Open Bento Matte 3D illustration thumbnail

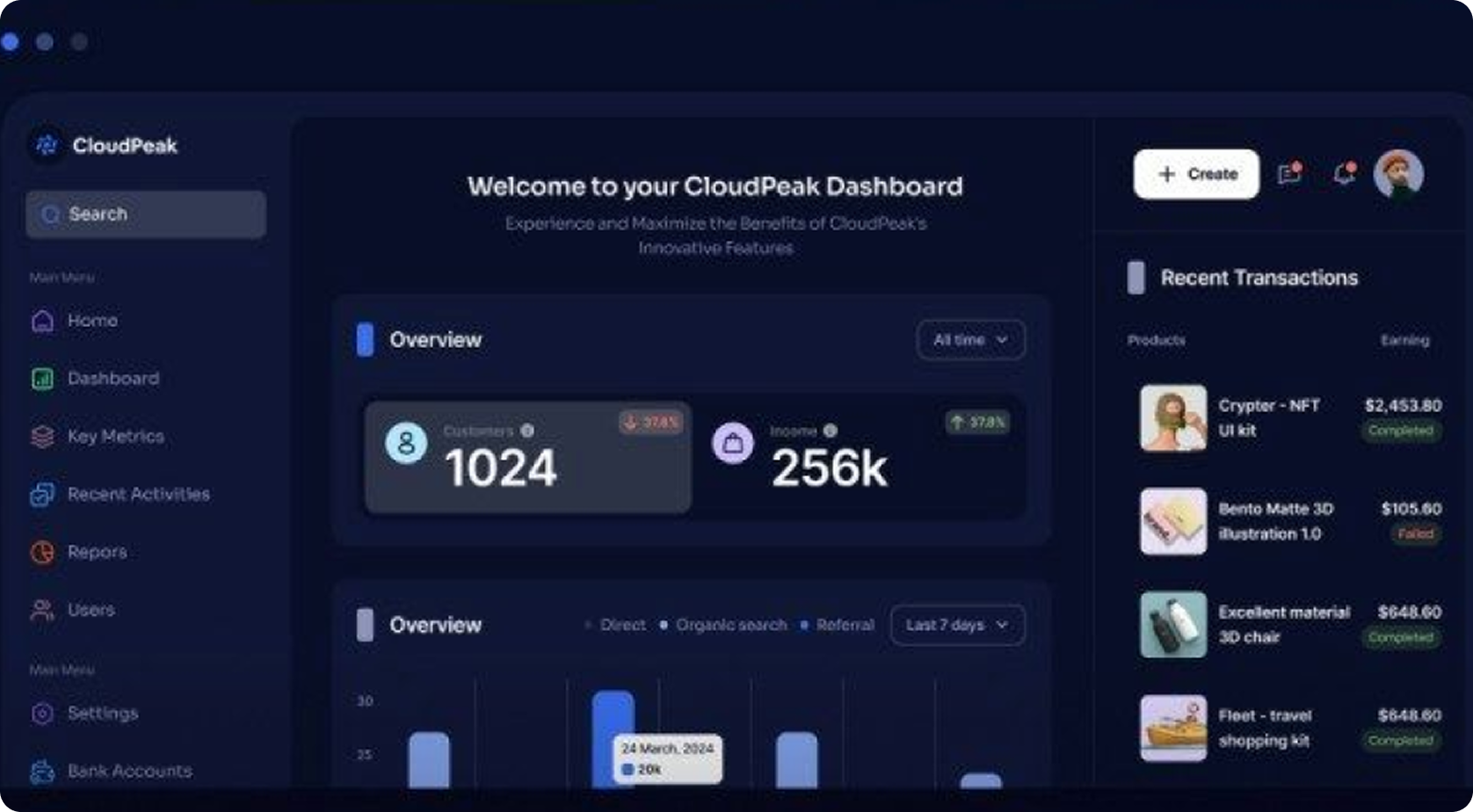point(1173,522)
